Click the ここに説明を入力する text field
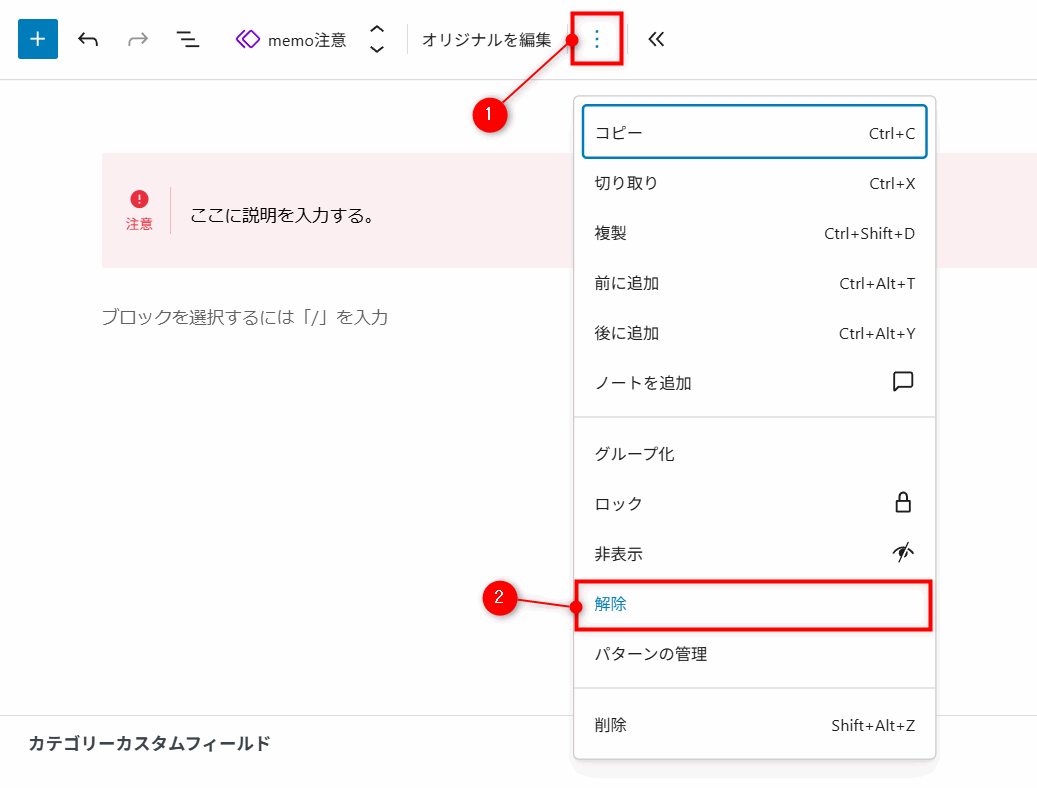The height and width of the screenshot is (788, 1037). pyautogui.click(x=283, y=215)
